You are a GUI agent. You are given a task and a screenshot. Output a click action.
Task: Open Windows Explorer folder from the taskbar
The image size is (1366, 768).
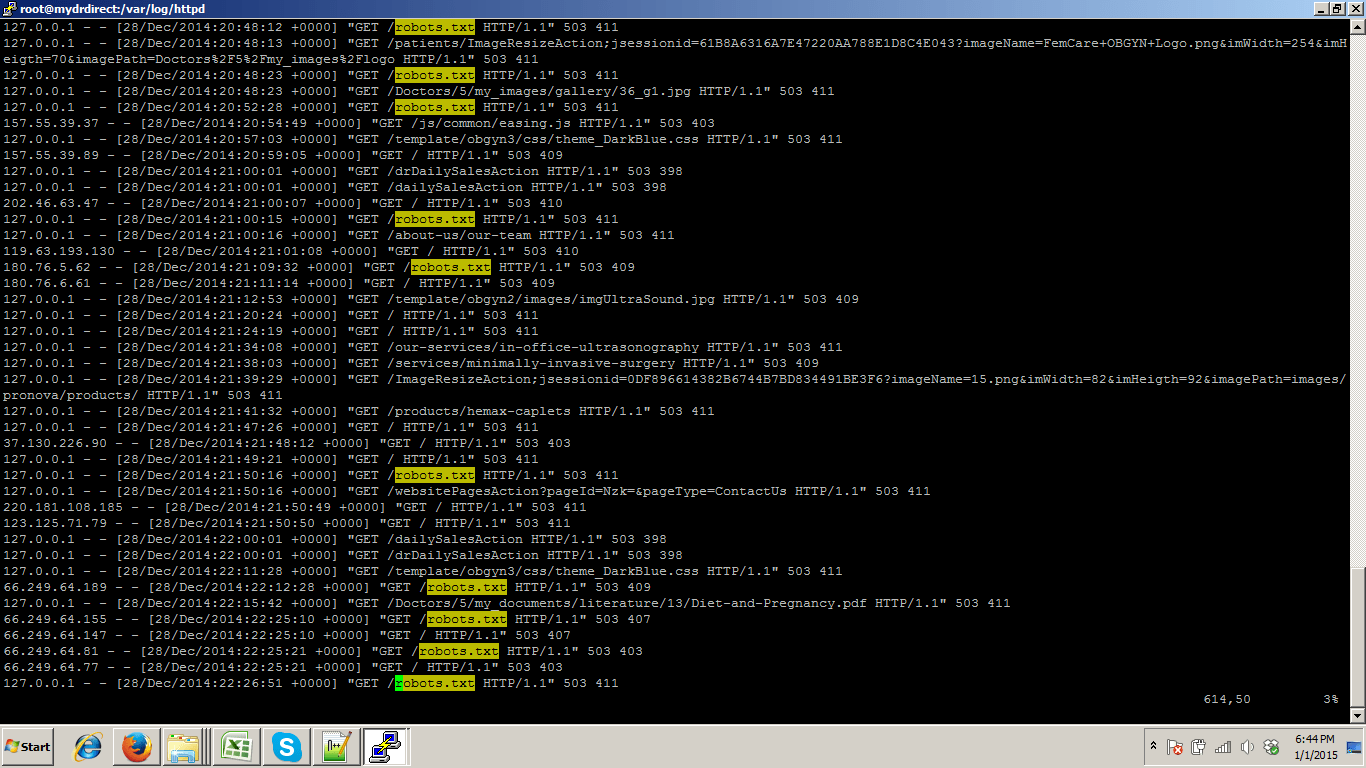(184, 746)
